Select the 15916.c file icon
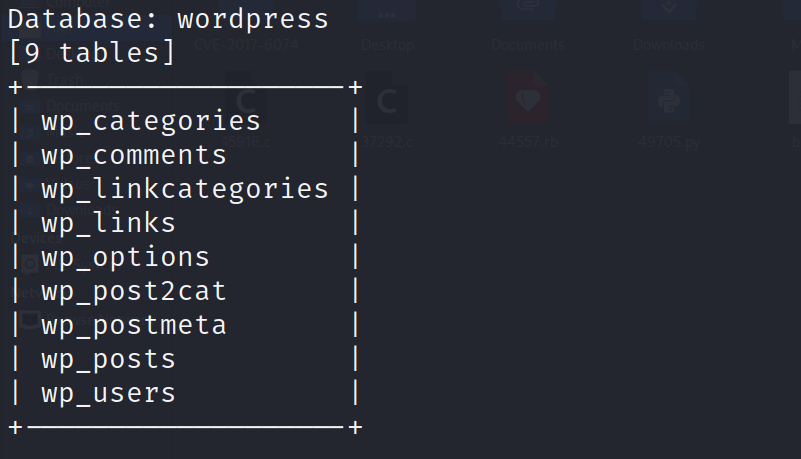Screen dimensions: 801x459 [x=243, y=101]
